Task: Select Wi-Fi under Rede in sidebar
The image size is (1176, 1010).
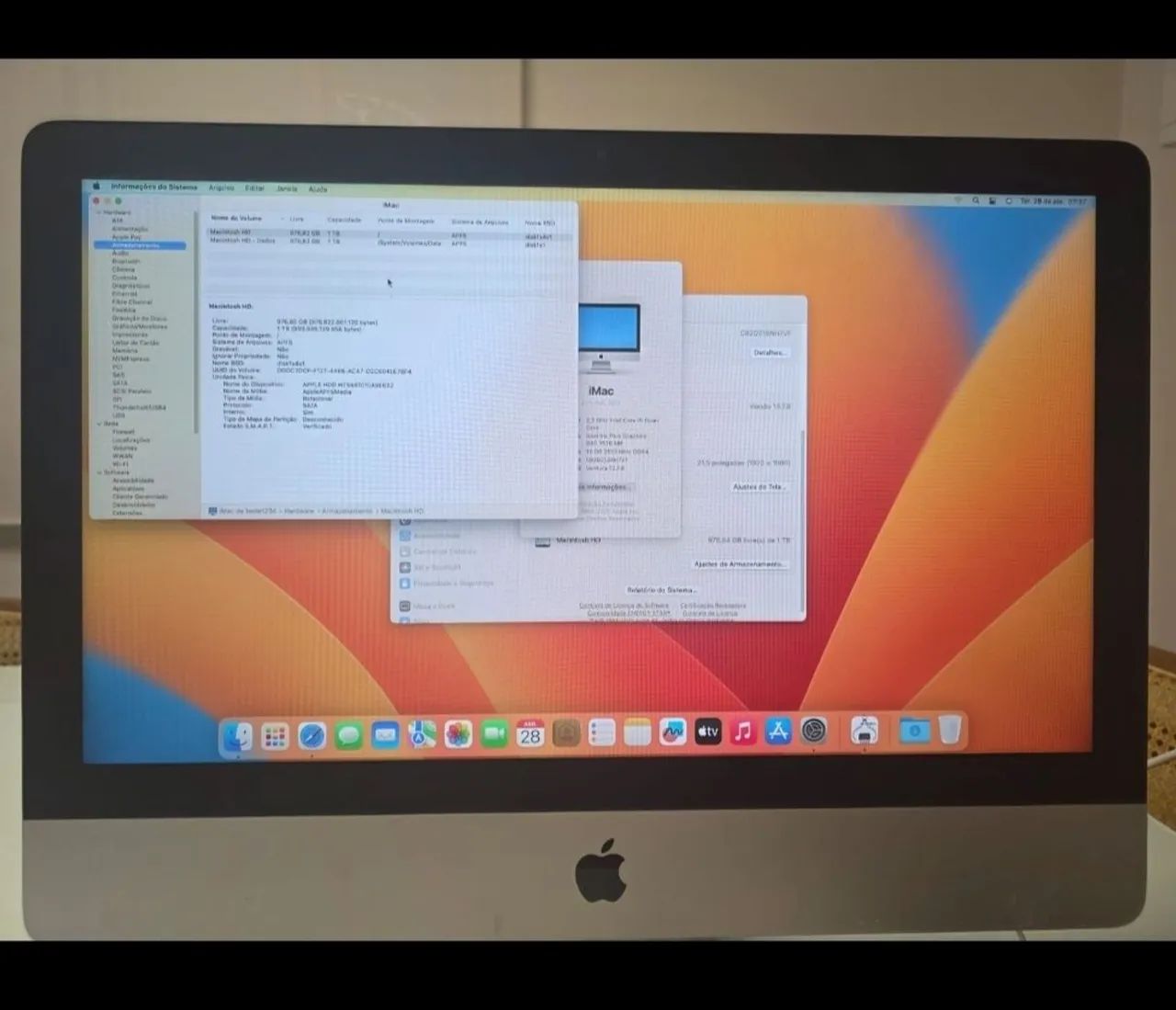Action: [x=119, y=464]
